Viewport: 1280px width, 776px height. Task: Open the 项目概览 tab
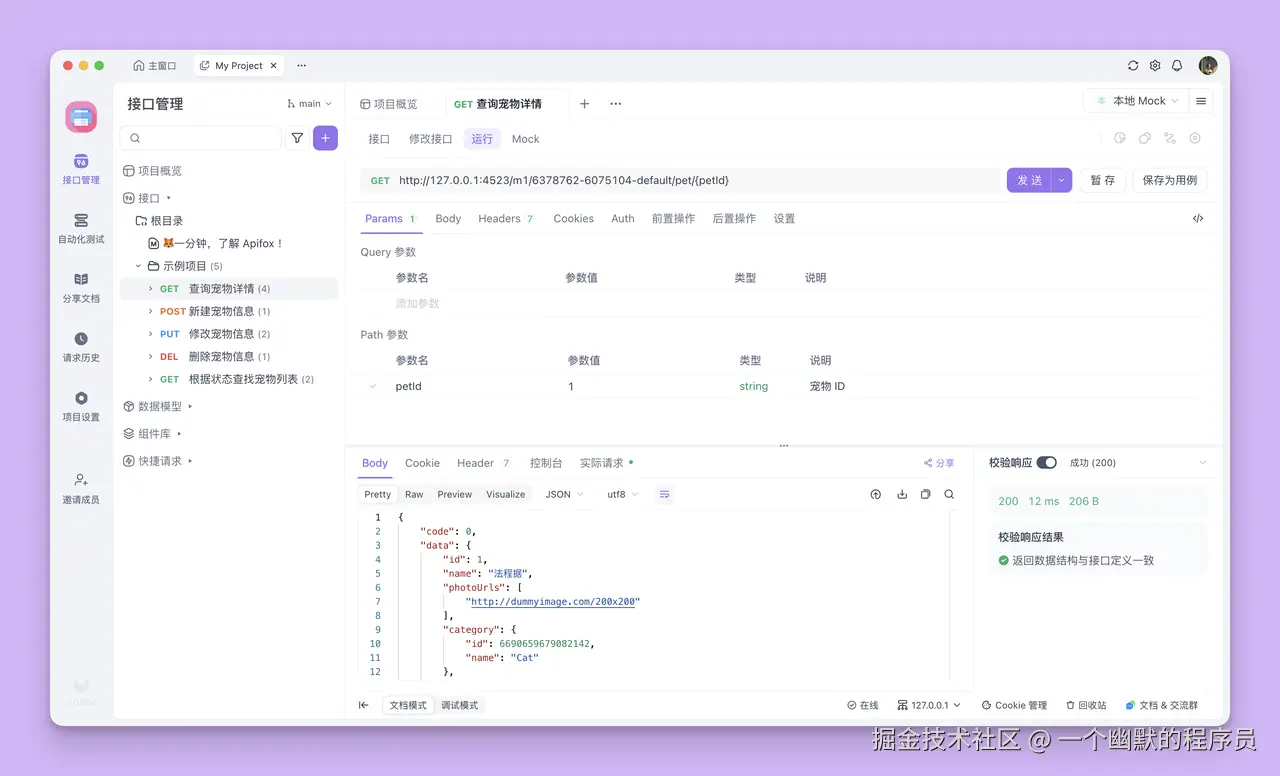[x=394, y=103]
